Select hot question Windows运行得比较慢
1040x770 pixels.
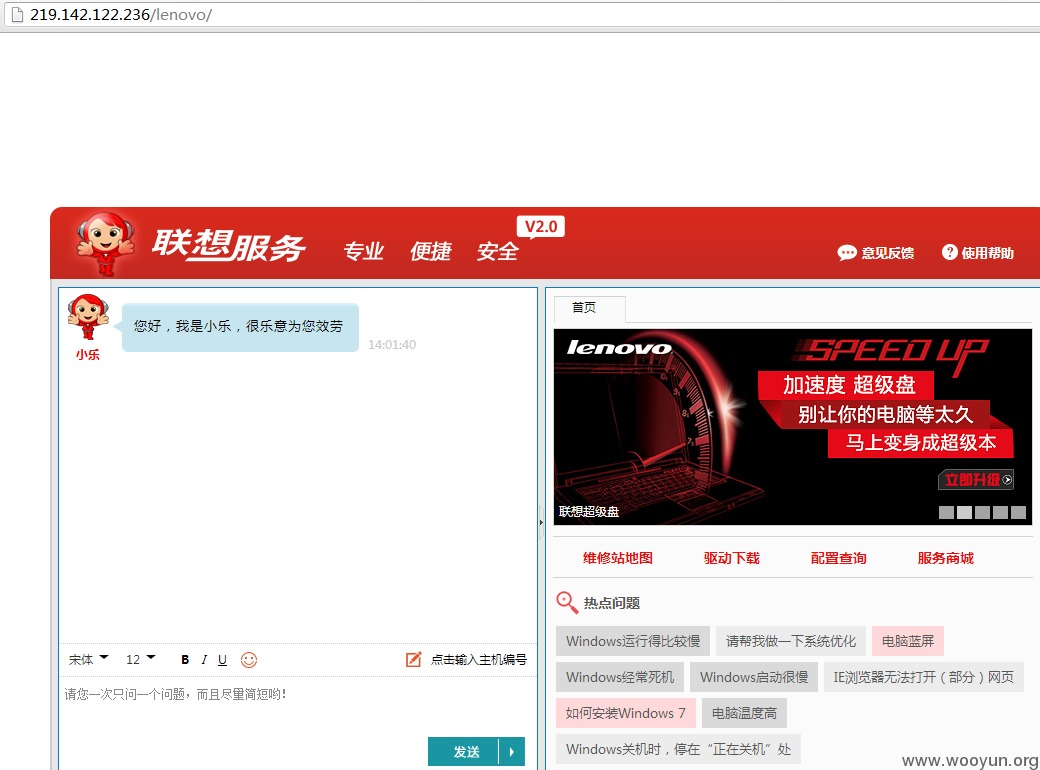click(633, 641)
